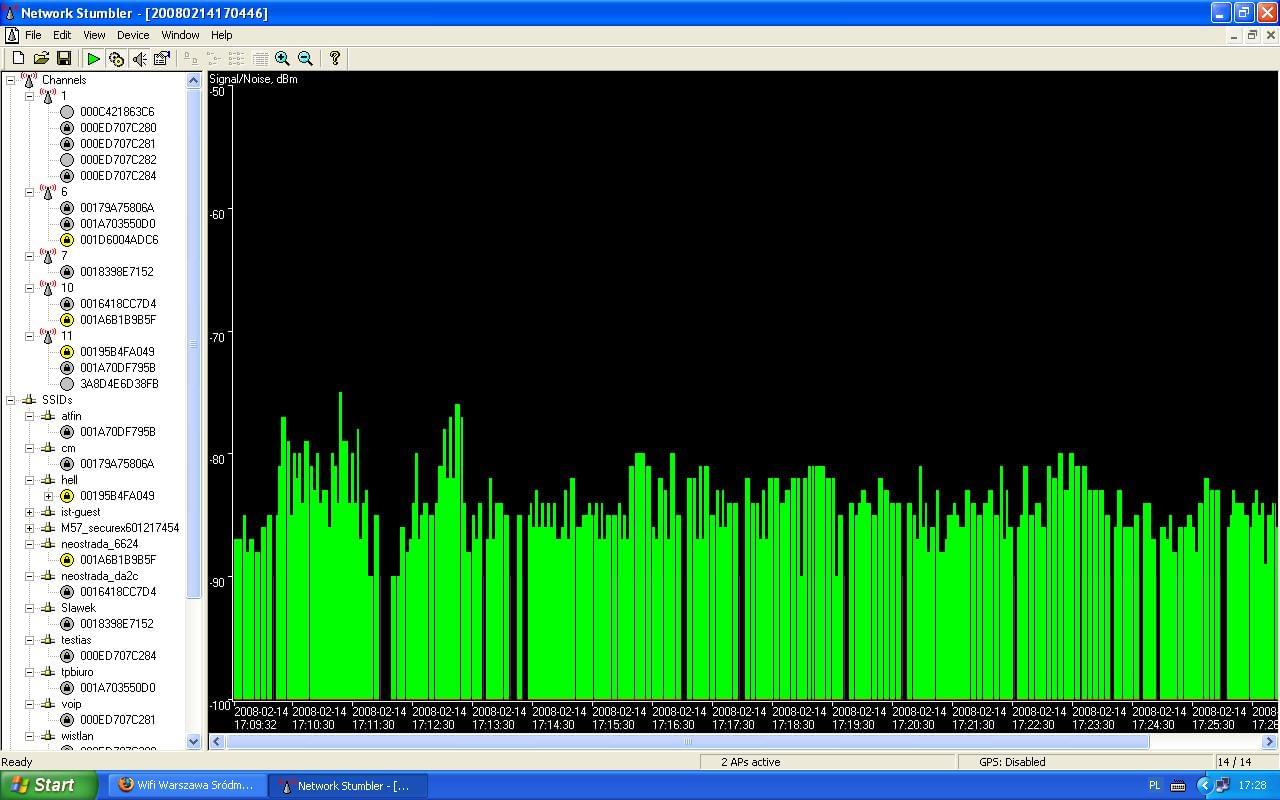Open the Device menu
The image size is (1280, 800).
point(133,35)
